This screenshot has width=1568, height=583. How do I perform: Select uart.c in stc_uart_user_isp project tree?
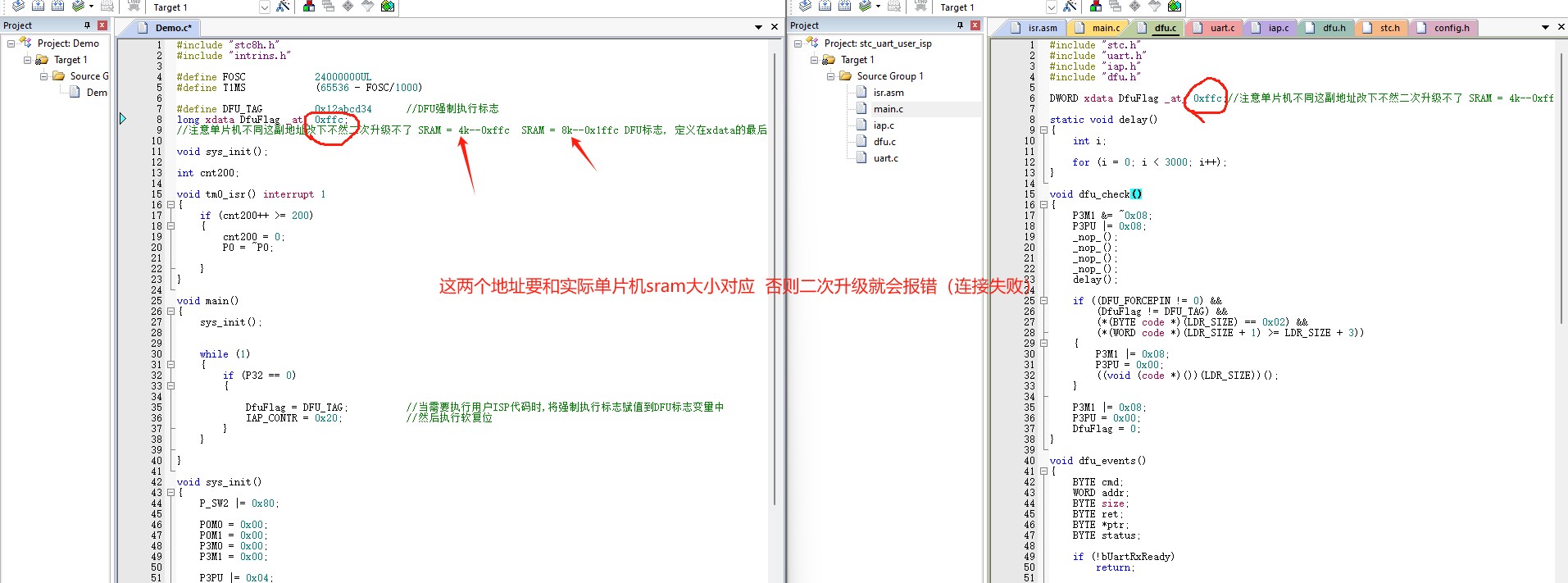885,158
